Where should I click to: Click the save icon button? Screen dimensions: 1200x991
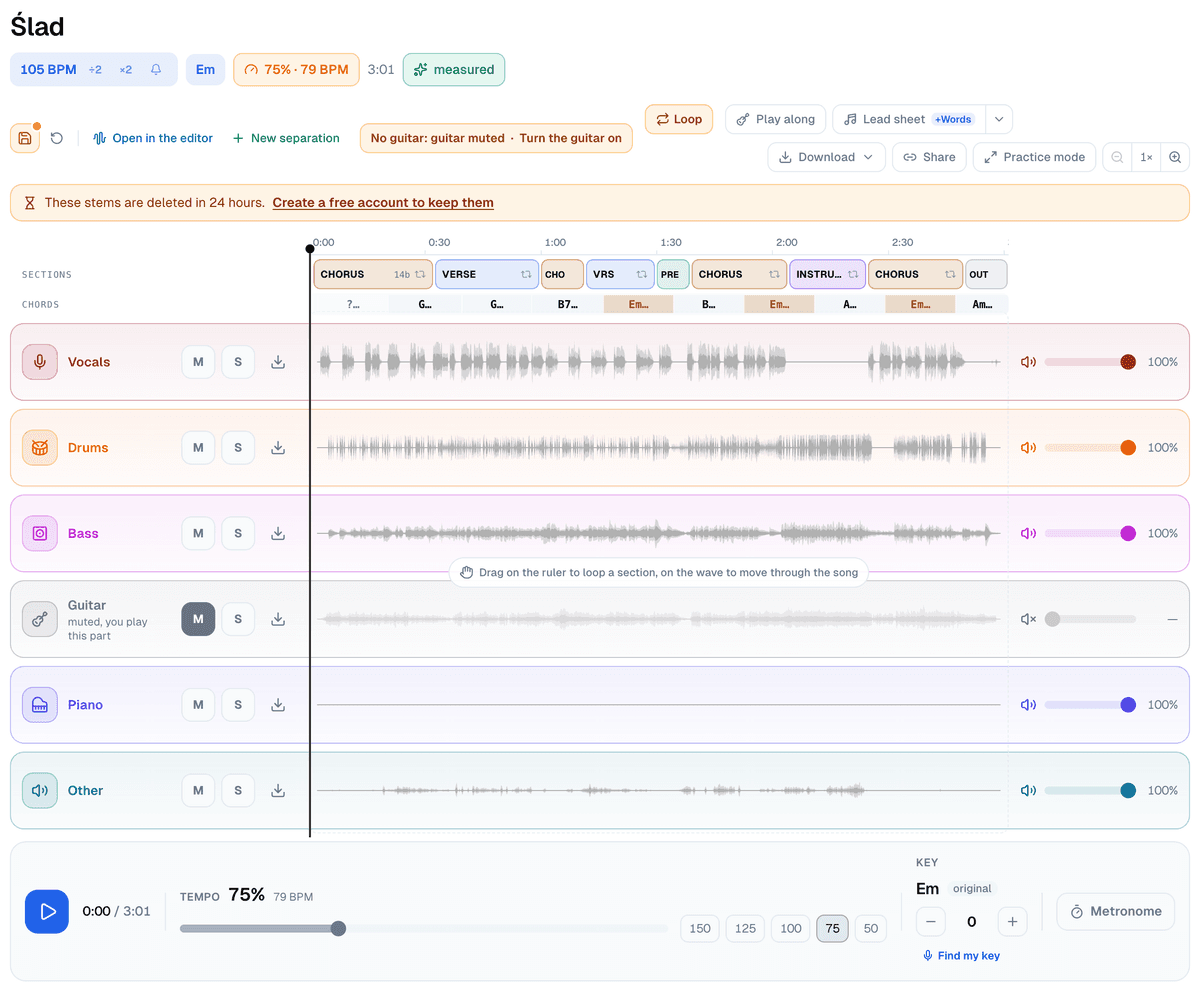pos(25,138)
